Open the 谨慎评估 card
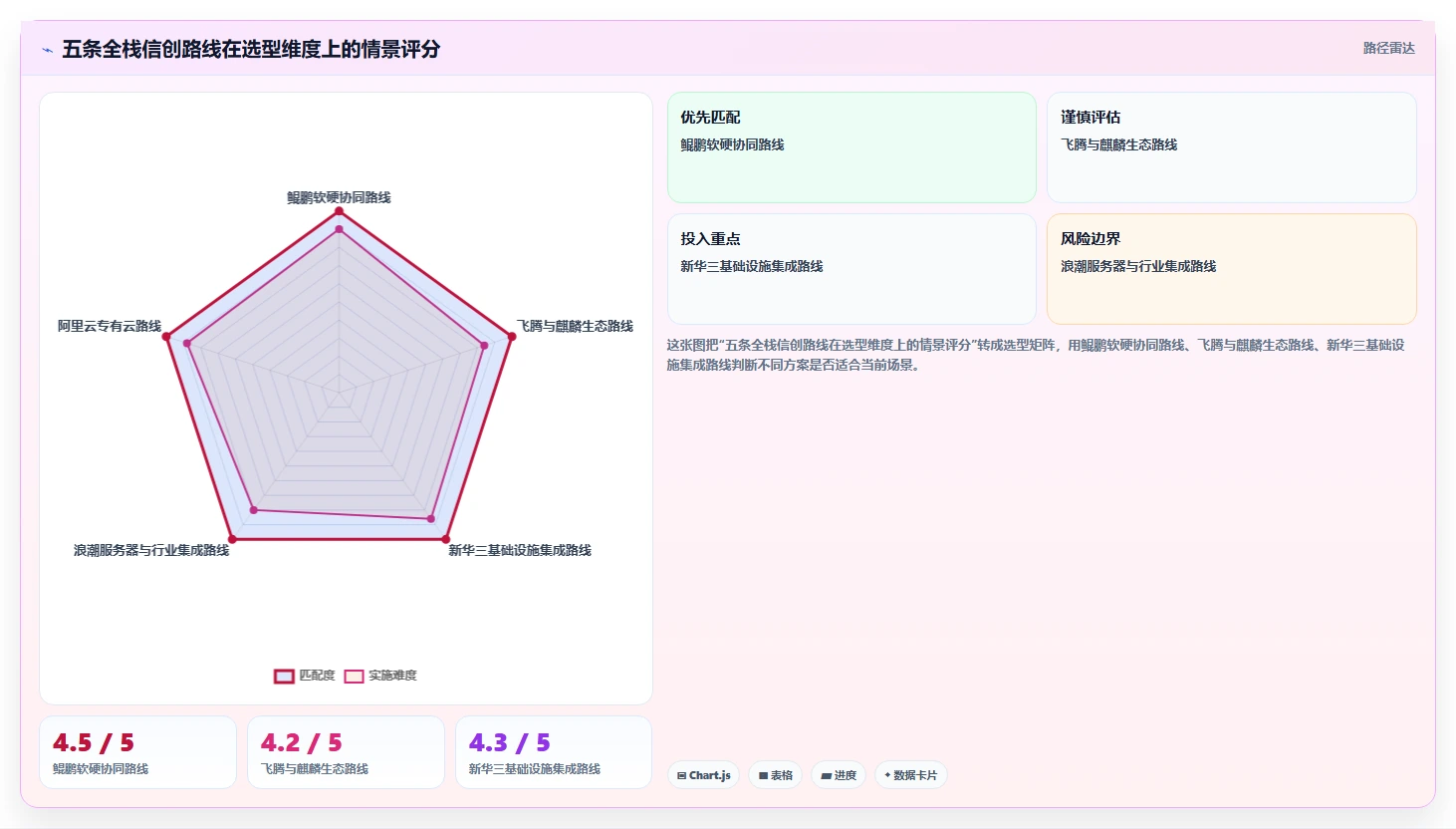The image size is (1456, 829). (1232, 147)
